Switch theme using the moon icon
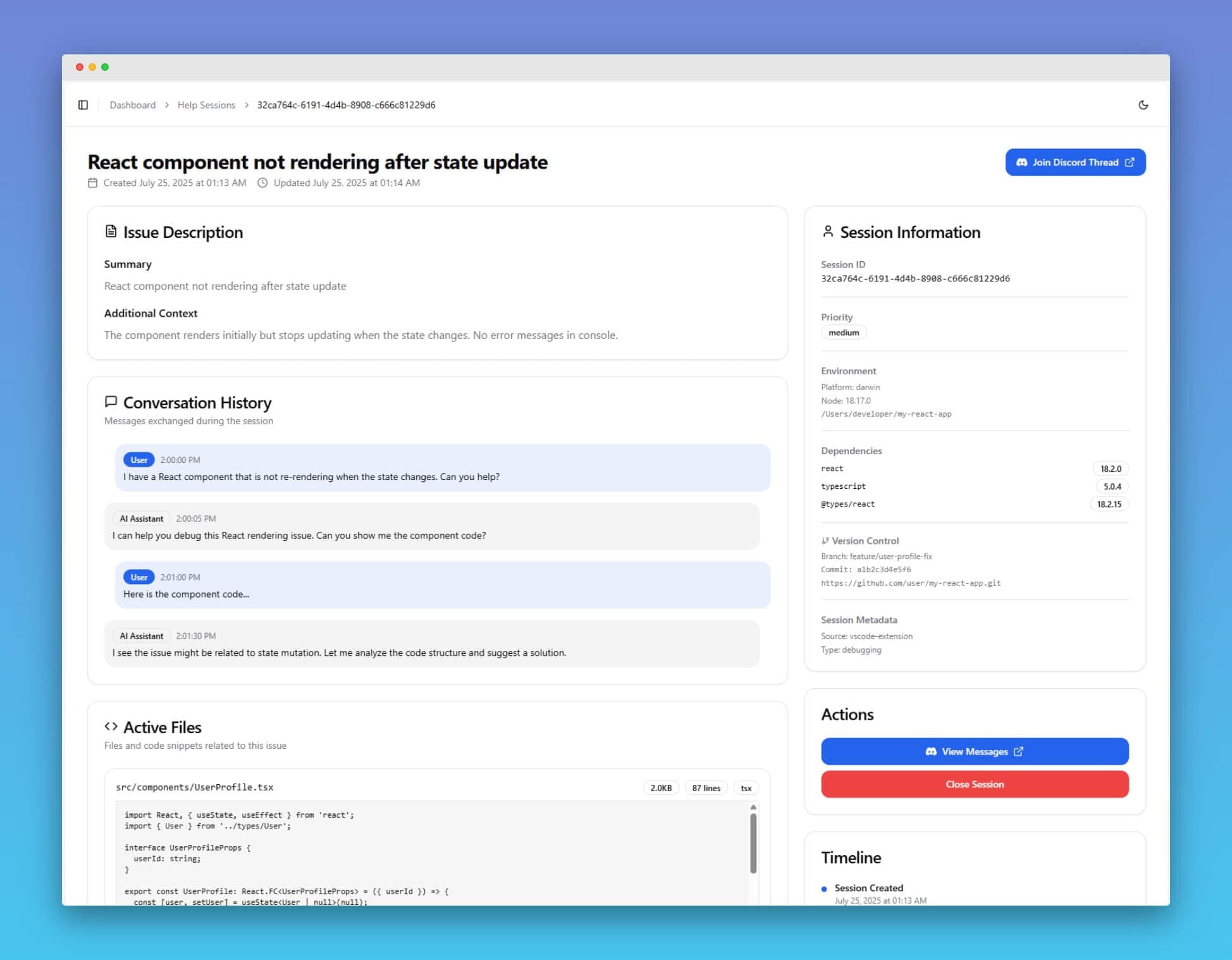 [1145, 105]
